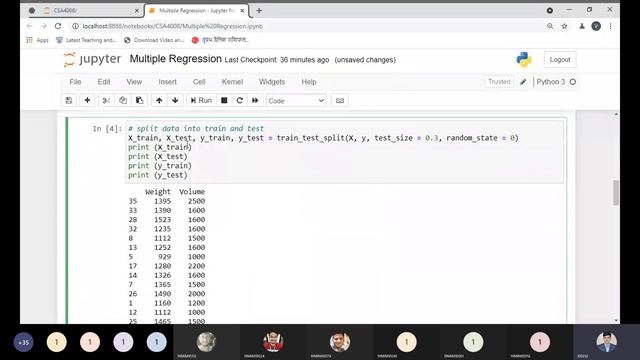Open the Download Video bookmark
The width and height of the screenshot is (640, 360).
tap(154, 40)
